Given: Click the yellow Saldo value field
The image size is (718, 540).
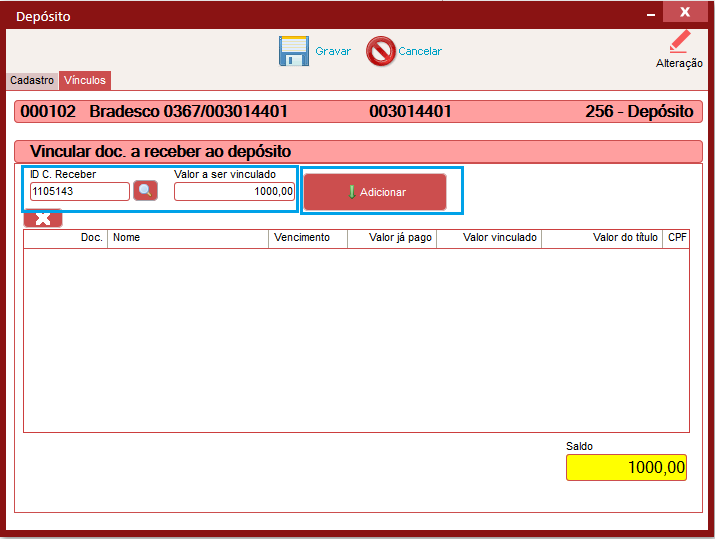Looking at the screenshot, I should (x=626, y=467).
